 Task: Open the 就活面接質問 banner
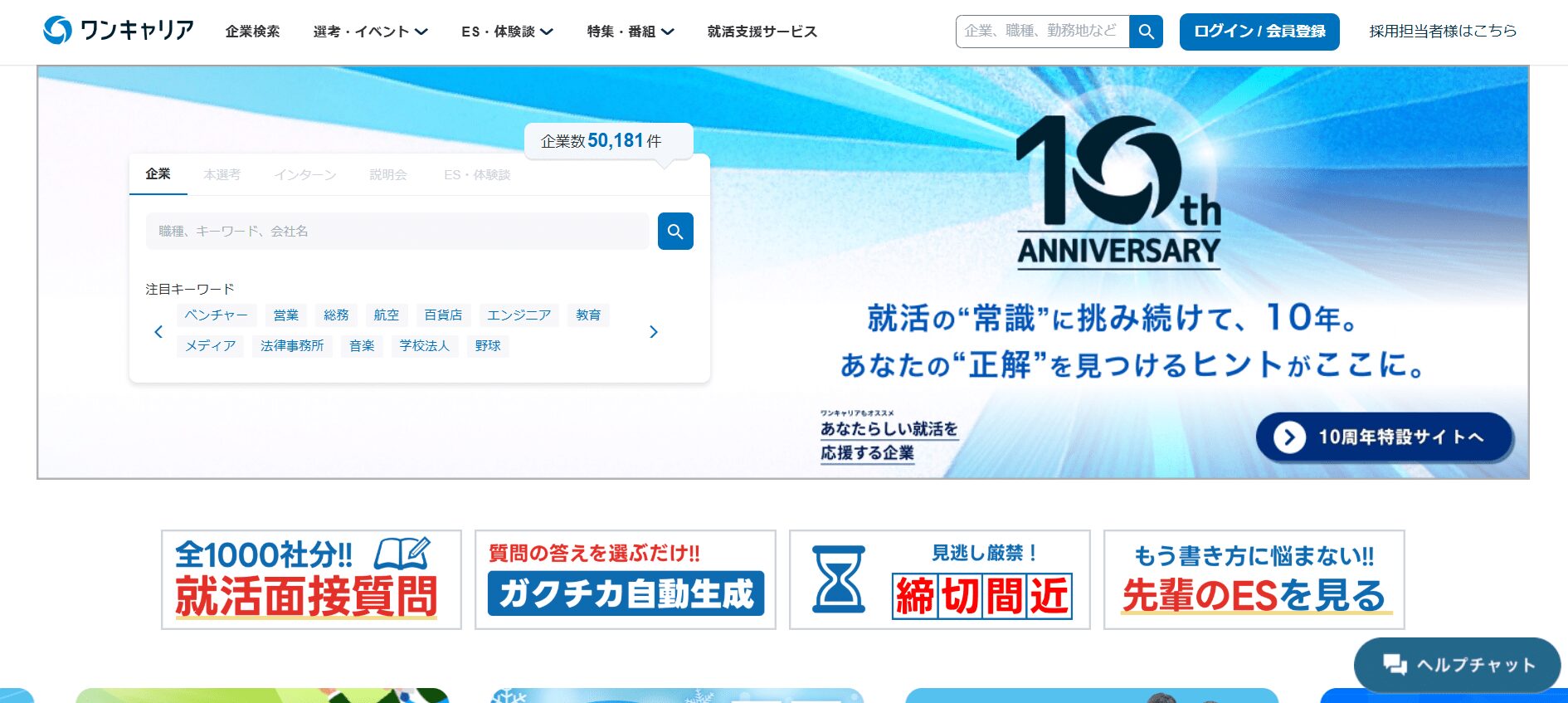point(311,580)
